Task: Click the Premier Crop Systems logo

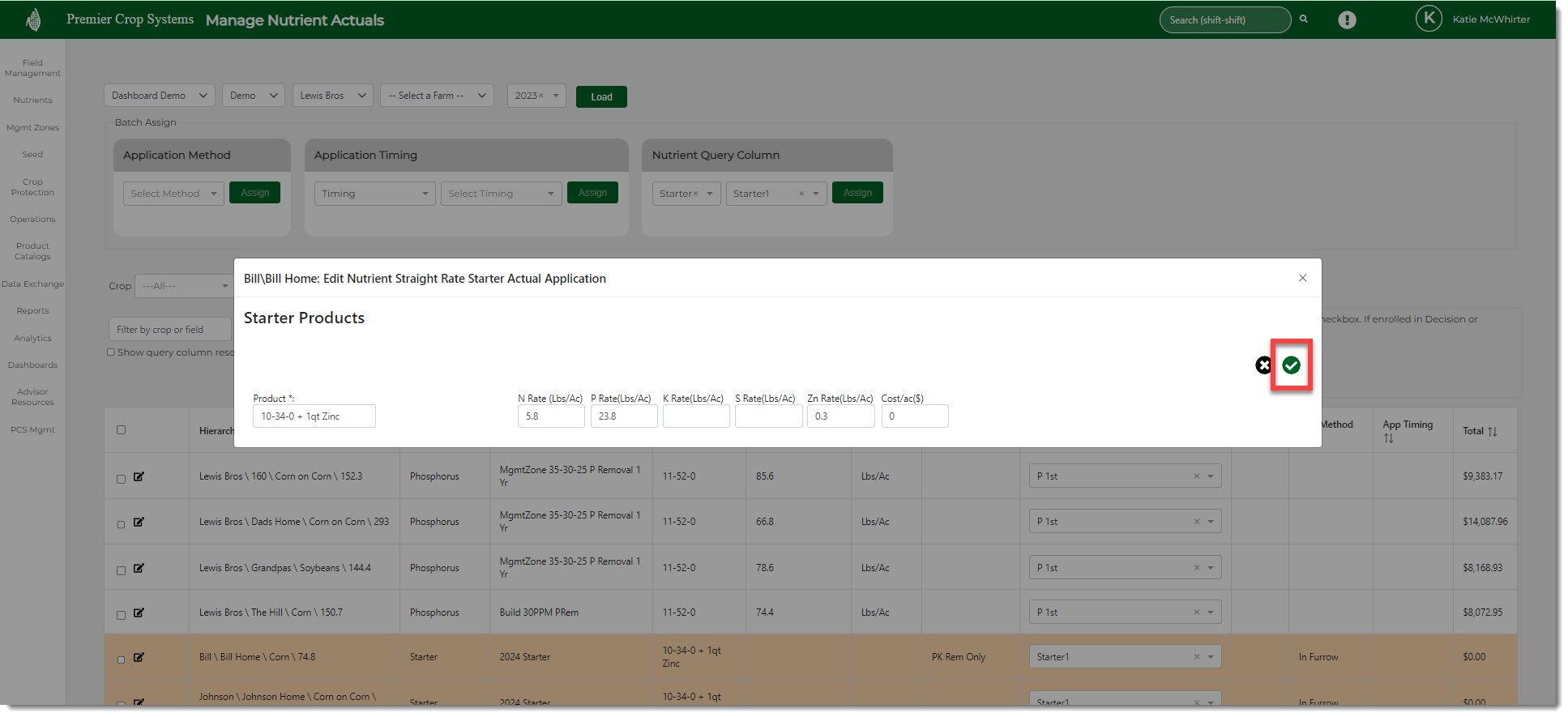Action: click(33, 19)
